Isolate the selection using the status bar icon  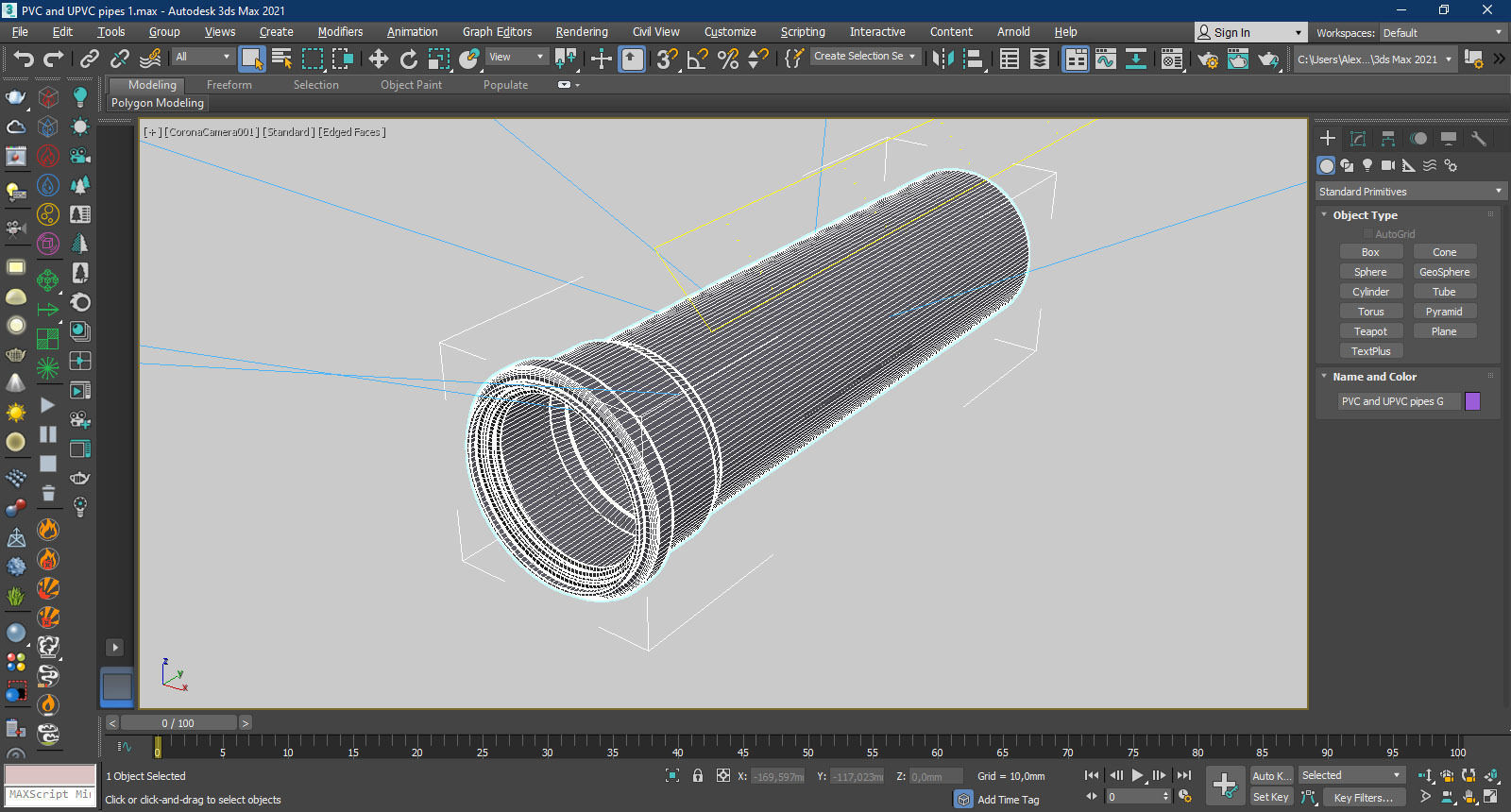[x=672, y=775]
